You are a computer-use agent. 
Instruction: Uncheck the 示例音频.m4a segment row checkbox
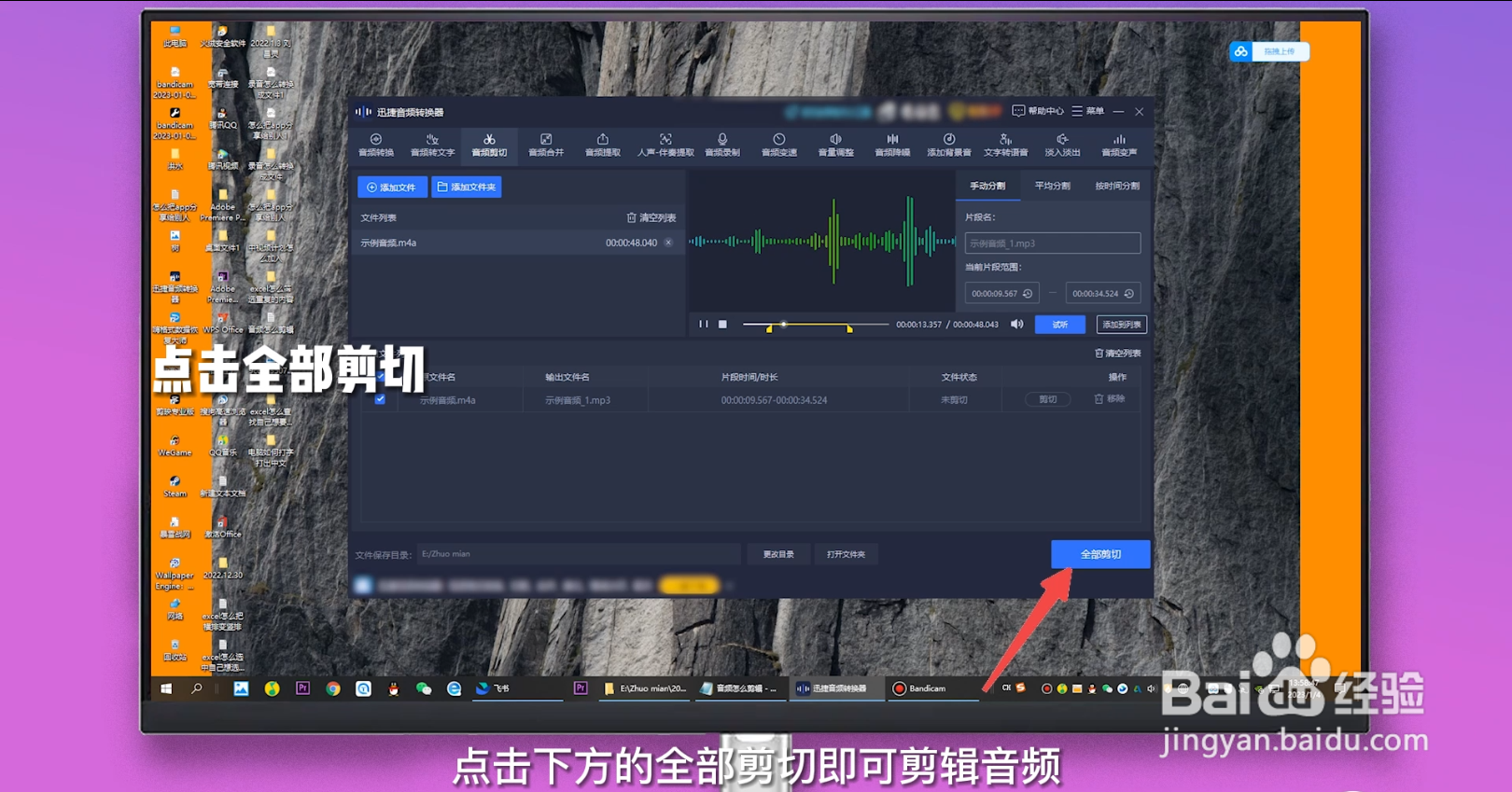(x=380, y=399)
